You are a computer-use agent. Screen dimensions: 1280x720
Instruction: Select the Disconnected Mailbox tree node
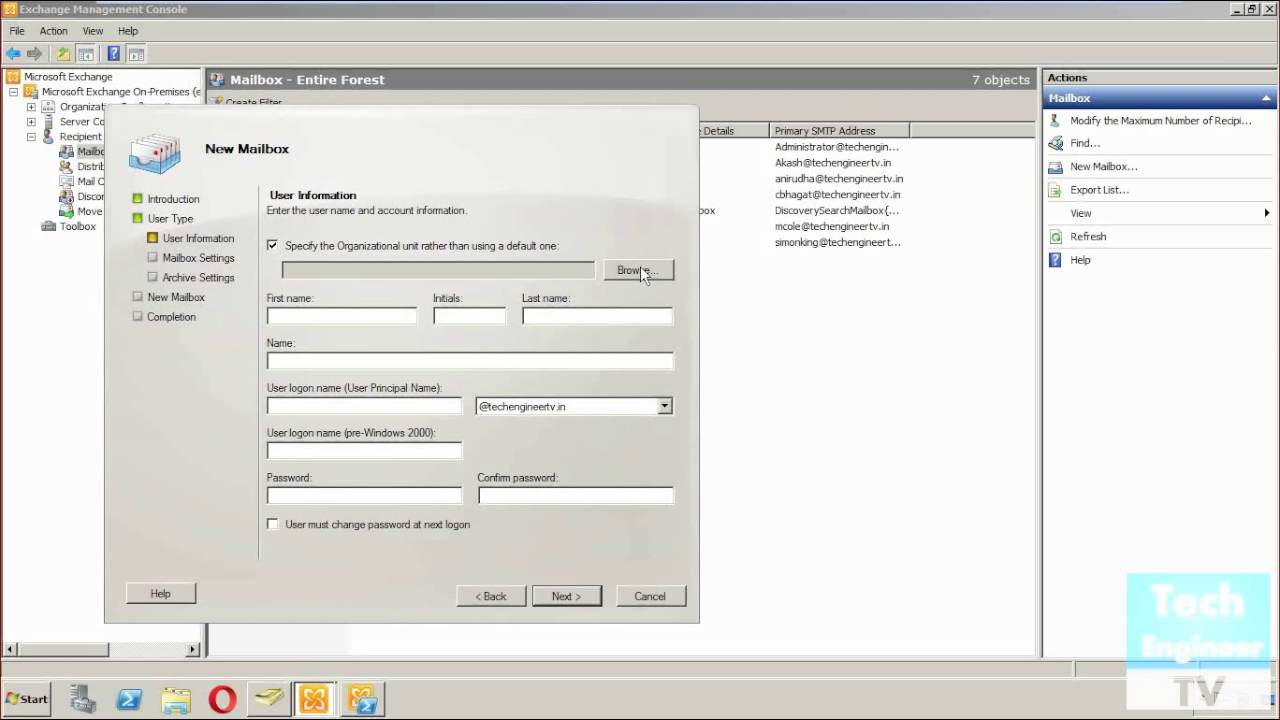tap(82, 197)
